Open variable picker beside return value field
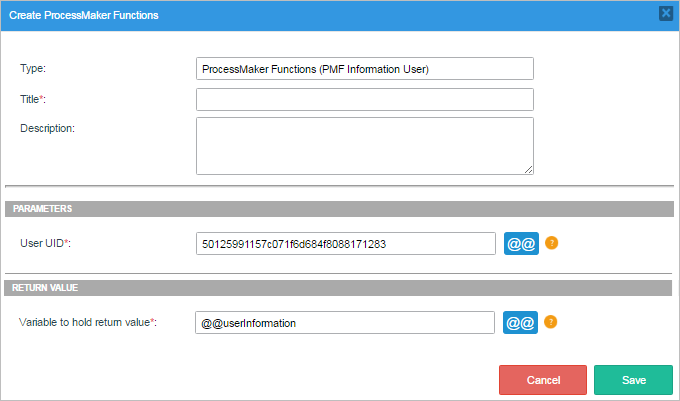 click(x=521, y=322)
